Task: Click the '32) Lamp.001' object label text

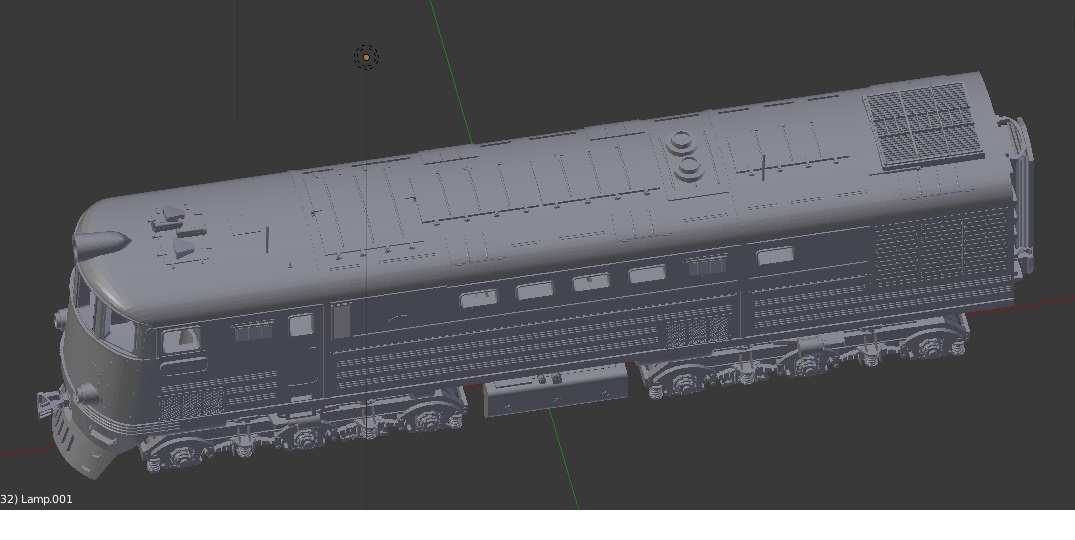Action: 36,499
